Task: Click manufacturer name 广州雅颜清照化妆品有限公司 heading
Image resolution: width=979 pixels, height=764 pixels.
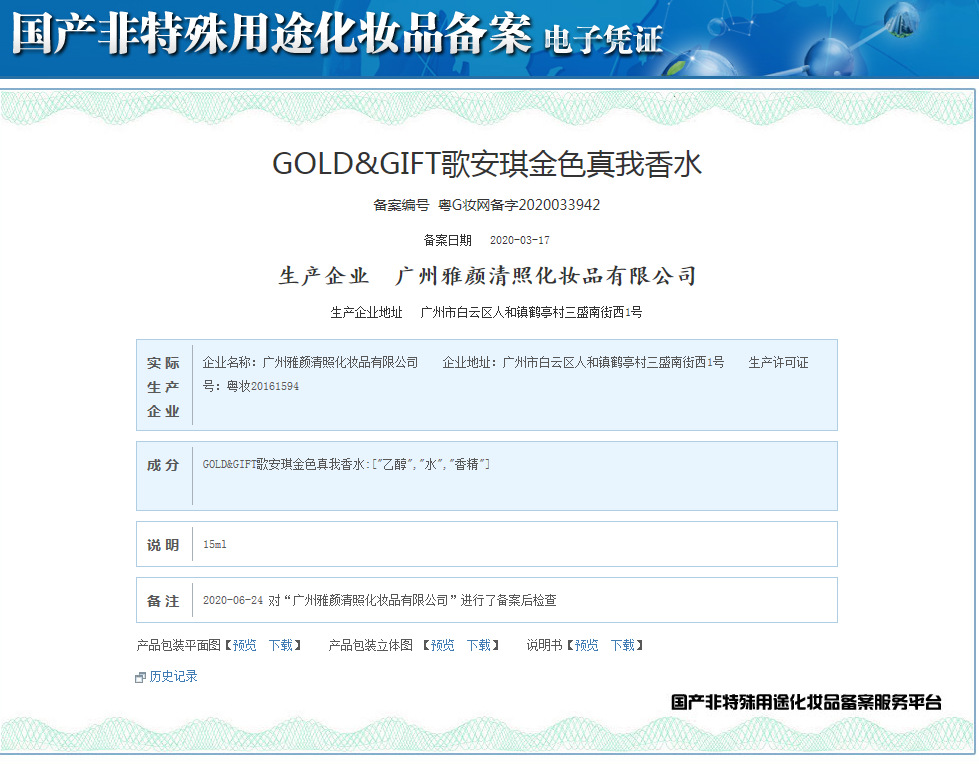Action: point(546,276)
